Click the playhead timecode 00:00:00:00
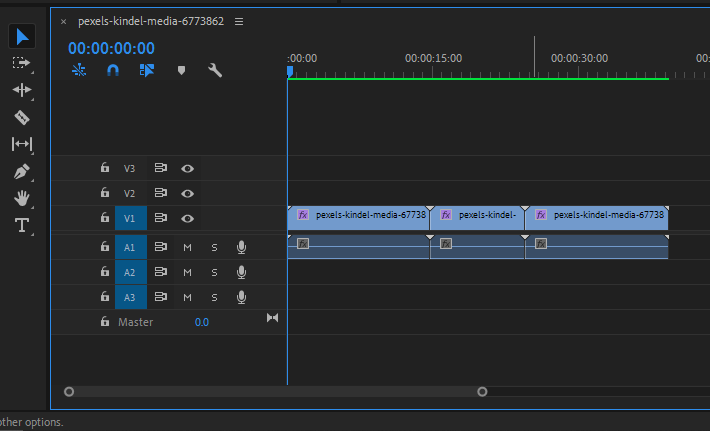Screen dimensions: 710x431 pyautogui.click(x=111, y=48)
